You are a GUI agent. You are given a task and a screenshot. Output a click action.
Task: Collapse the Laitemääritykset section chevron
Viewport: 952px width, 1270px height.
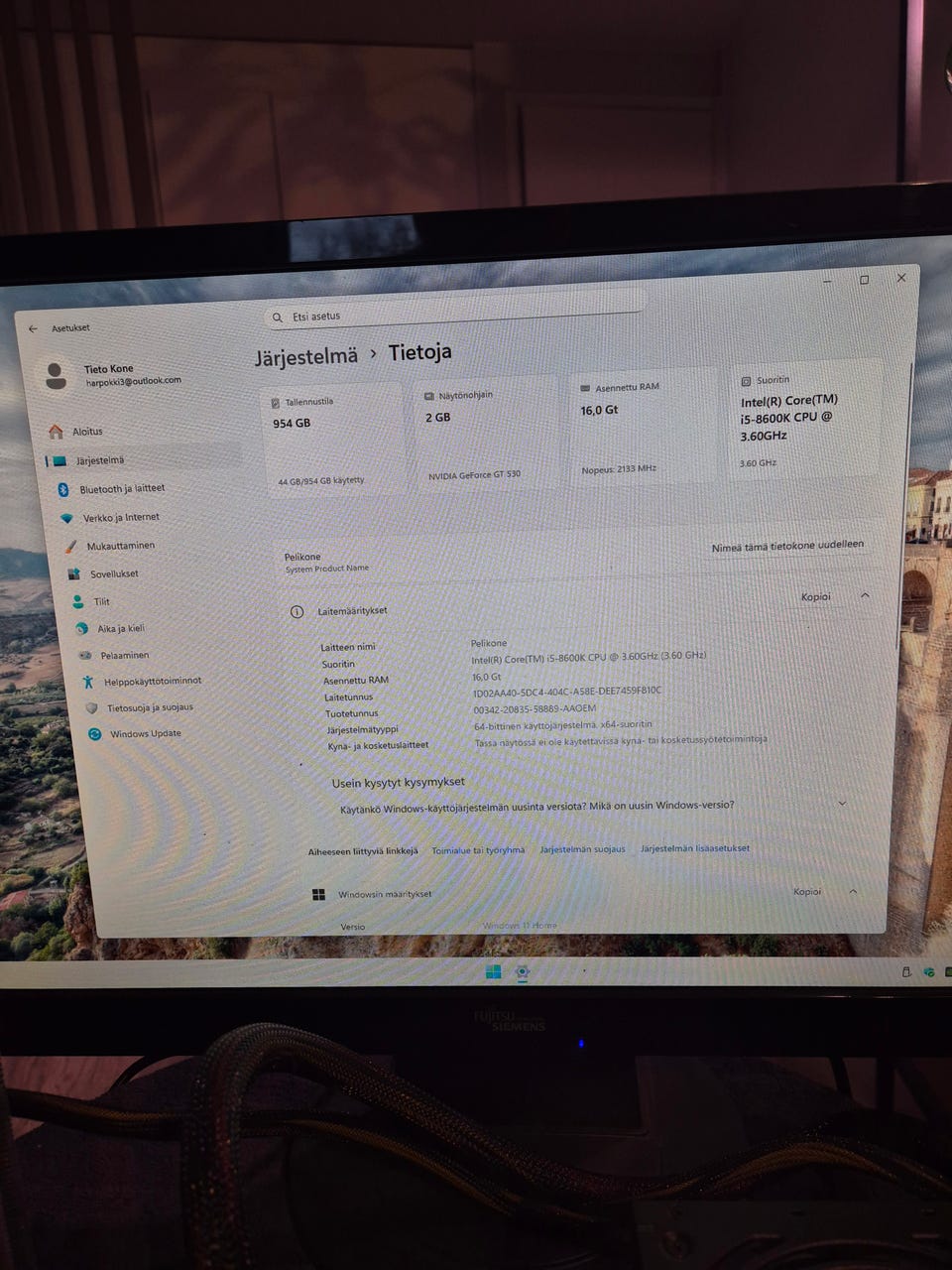[865, 595]
